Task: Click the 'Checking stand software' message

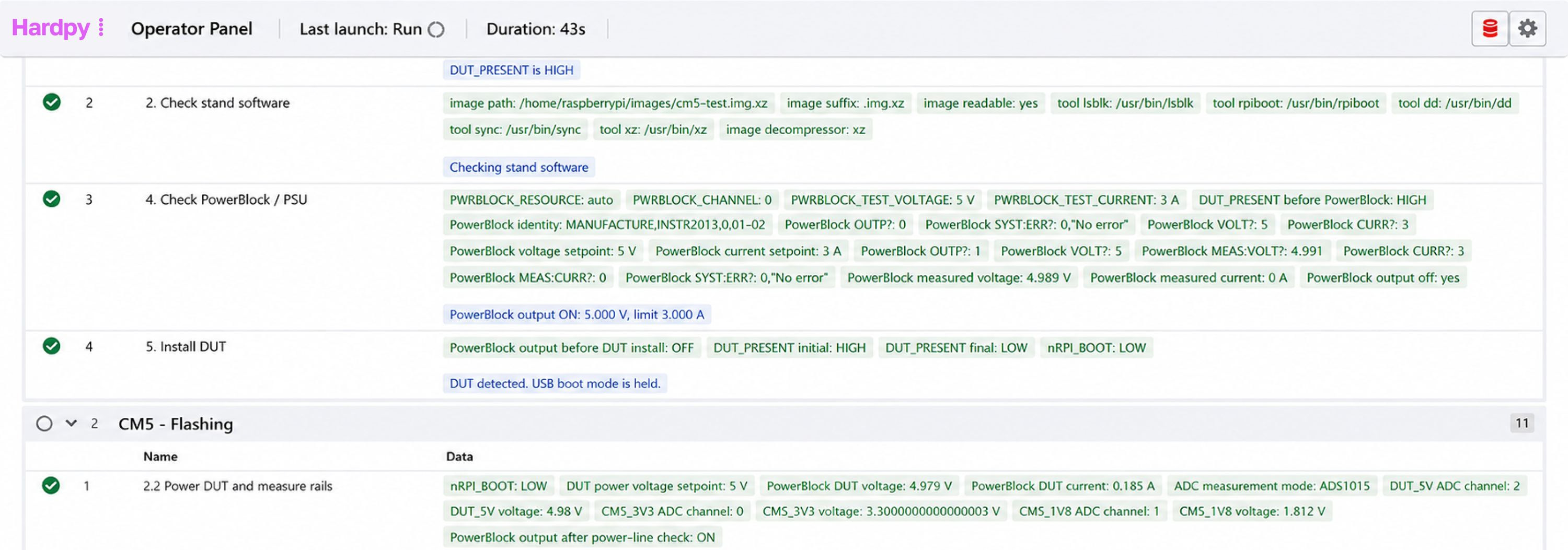Action: (x=518, y=167)
